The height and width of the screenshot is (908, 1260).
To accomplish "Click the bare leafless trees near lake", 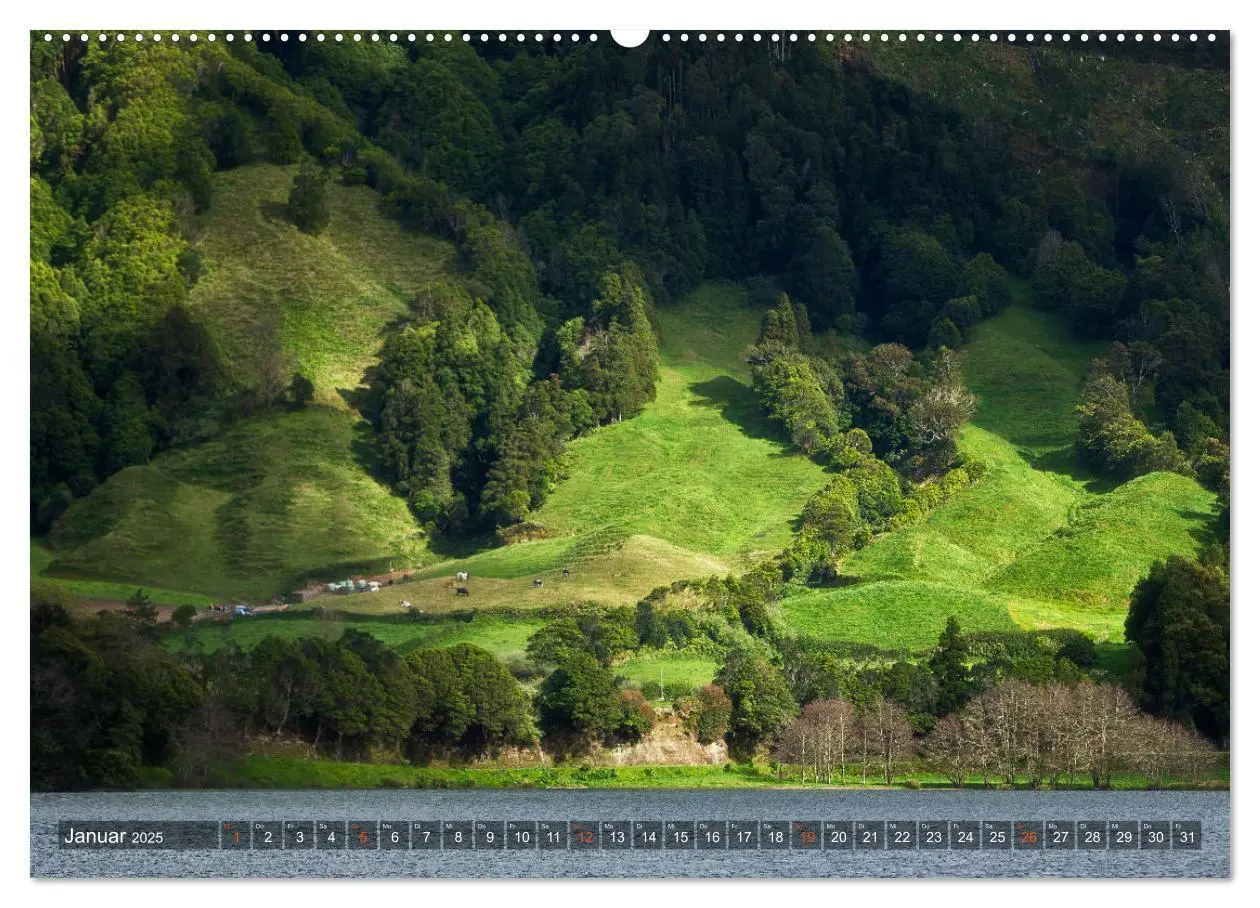I will tap(1000, 735).
